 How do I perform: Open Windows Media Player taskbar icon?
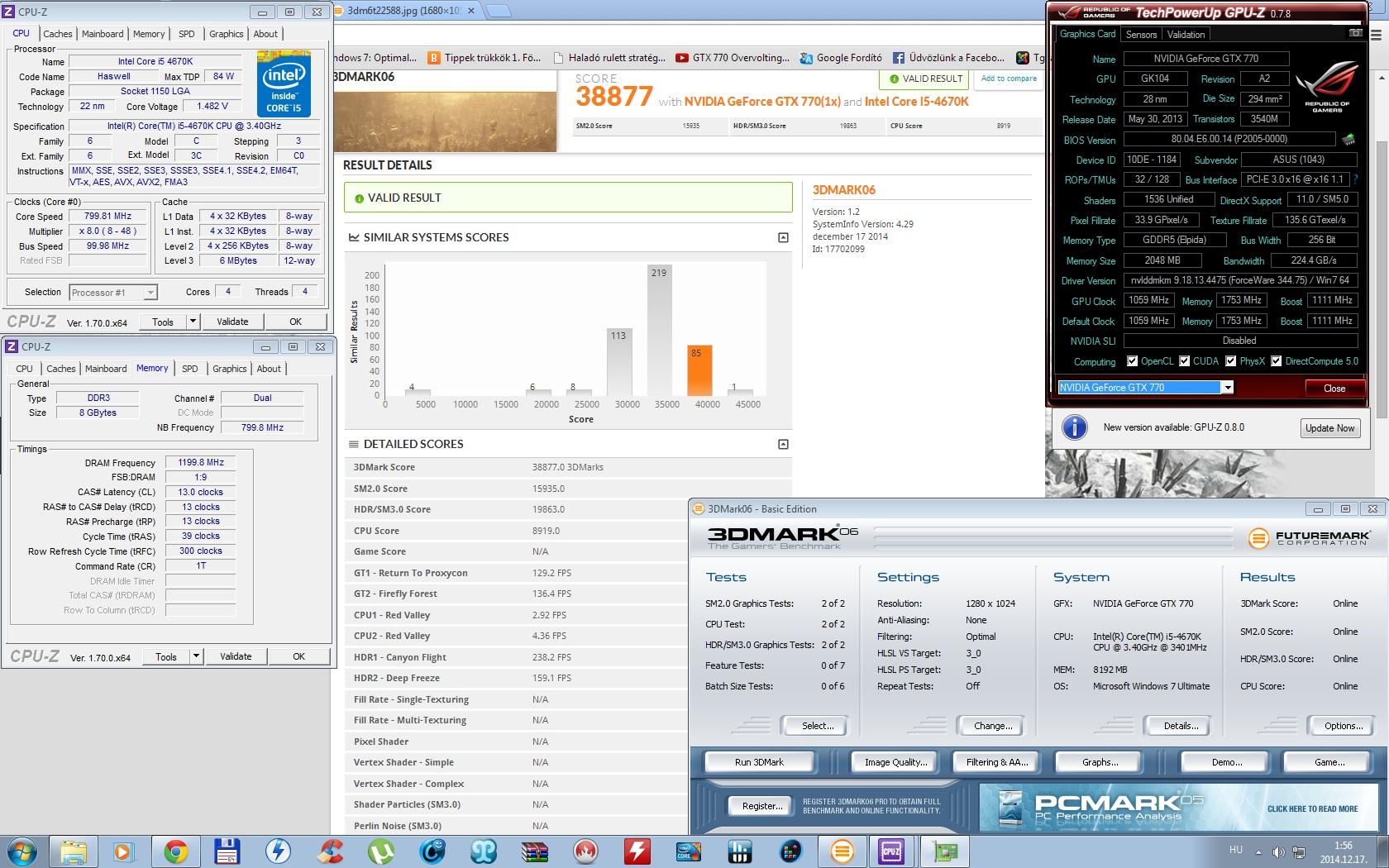point(122,851)
